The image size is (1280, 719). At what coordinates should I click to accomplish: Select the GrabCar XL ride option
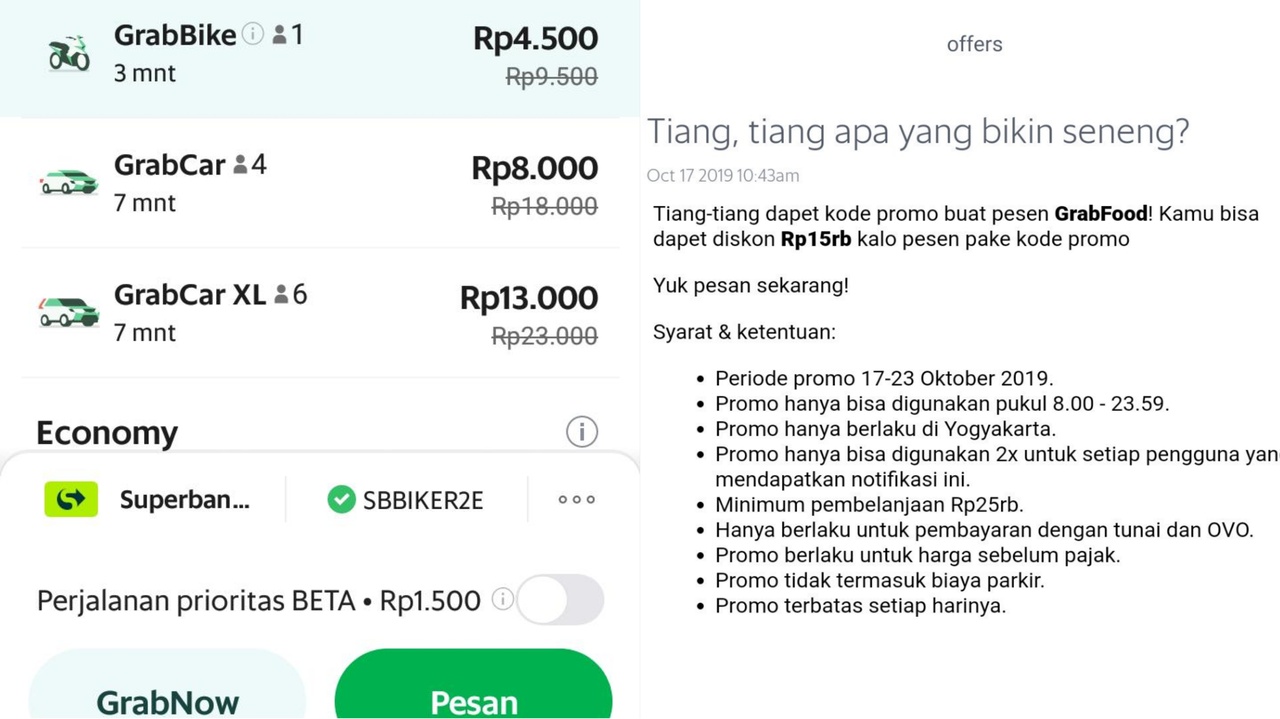point(320,312)
